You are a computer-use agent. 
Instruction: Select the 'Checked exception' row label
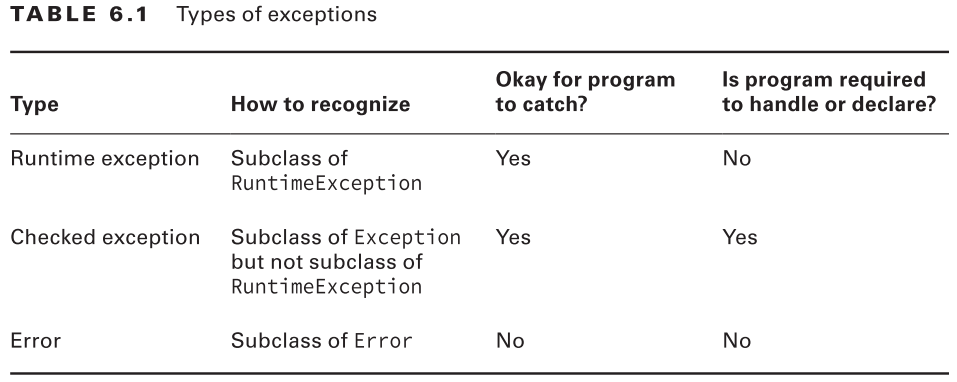pyautogui.click(x=105, y=237)
